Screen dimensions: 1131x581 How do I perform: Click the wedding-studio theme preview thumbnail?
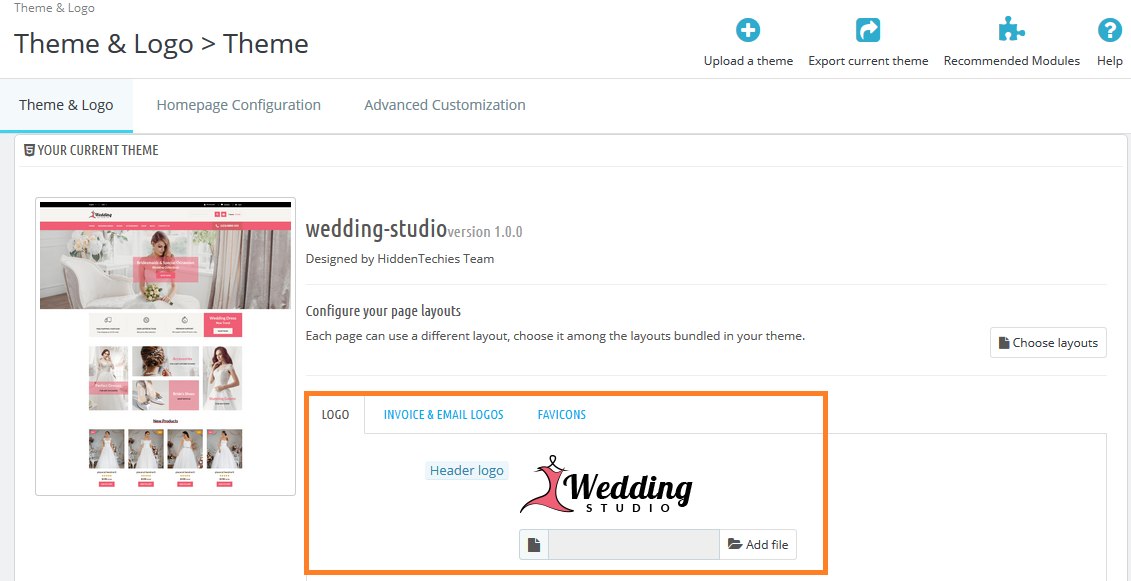tap(165, 343)
